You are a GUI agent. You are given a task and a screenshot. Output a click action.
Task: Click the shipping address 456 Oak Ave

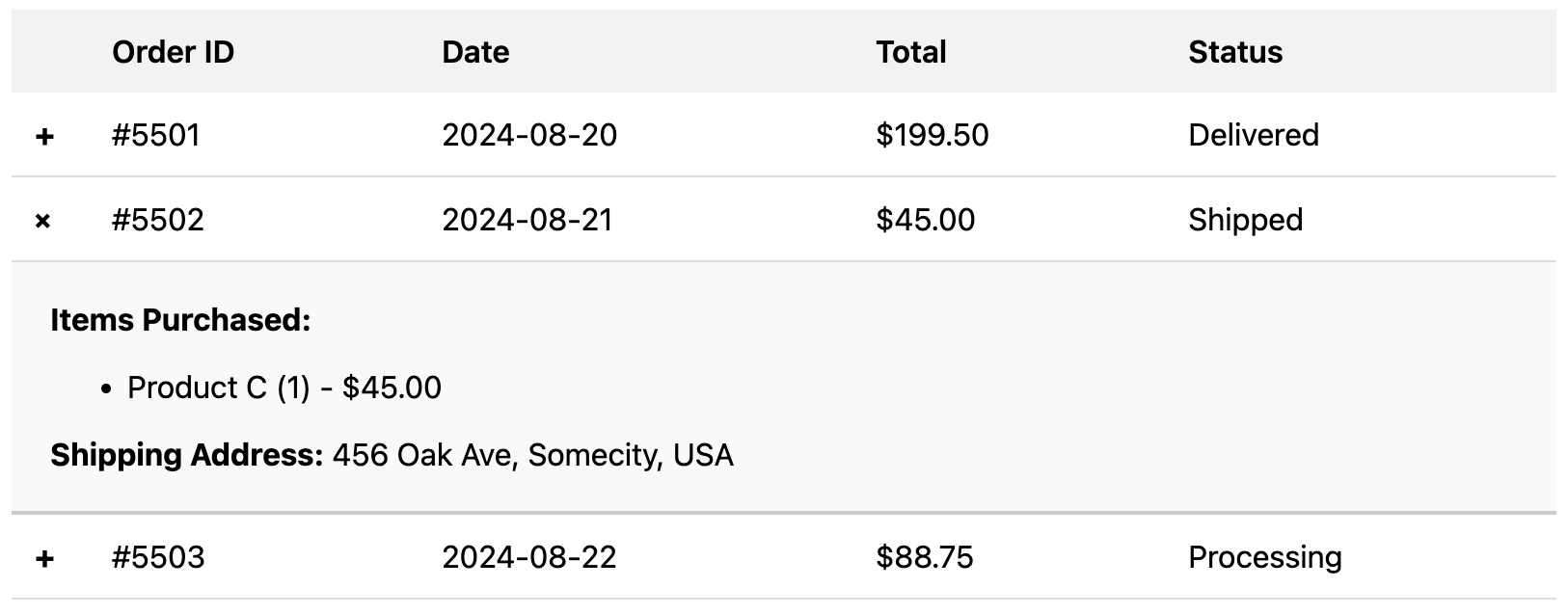point(532,455)
